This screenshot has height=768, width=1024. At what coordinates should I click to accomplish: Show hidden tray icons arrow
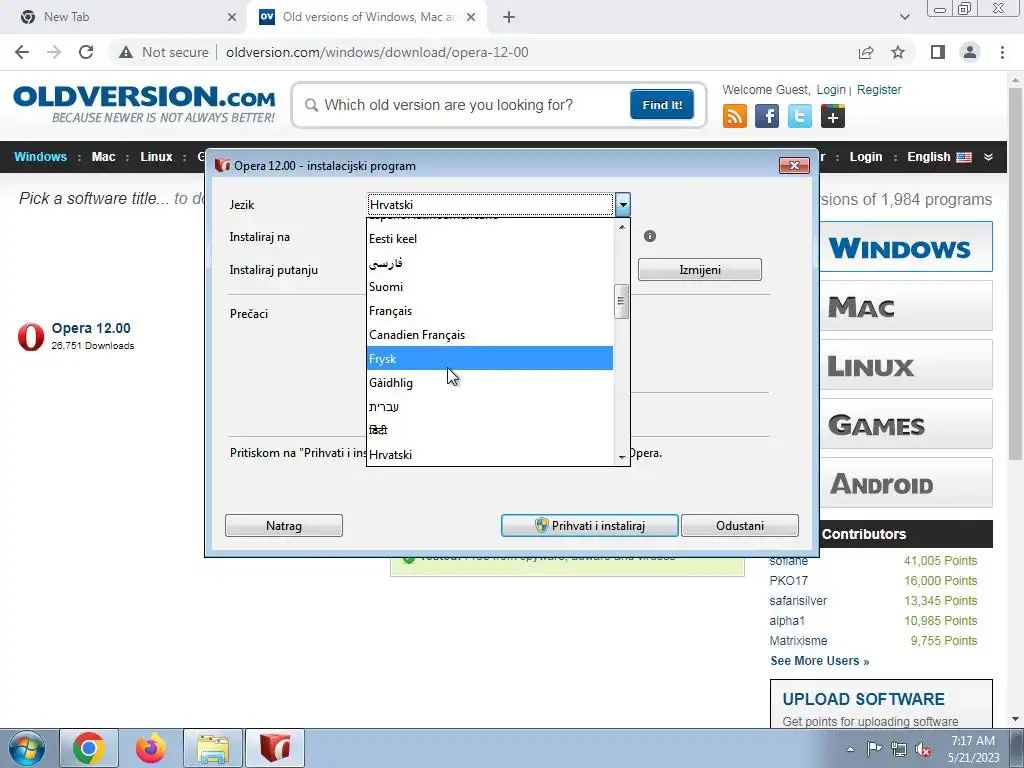(850, 749)
